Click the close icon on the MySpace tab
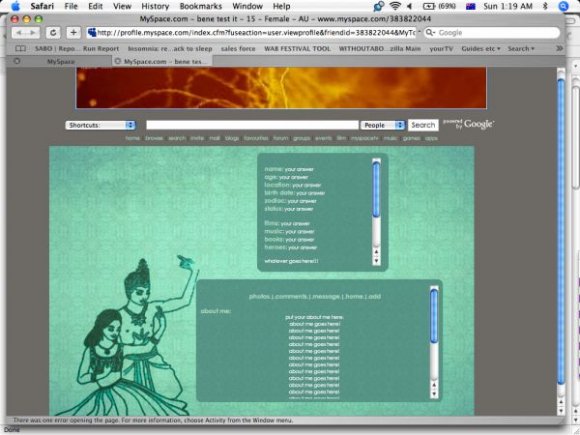This screenshot has height=435, width=580. pos(17,61)
